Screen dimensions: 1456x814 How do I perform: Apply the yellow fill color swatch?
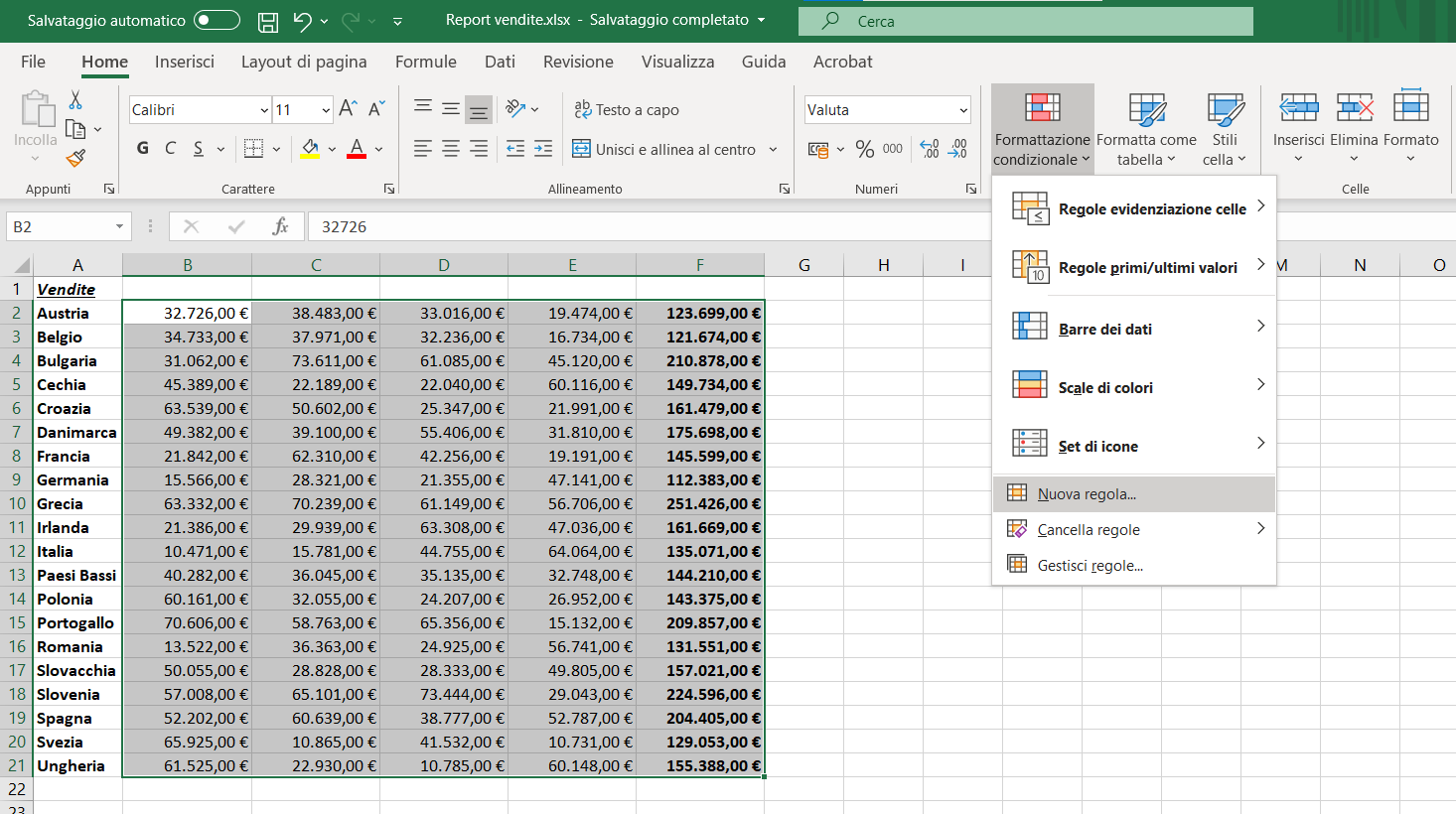pos(310,149)
